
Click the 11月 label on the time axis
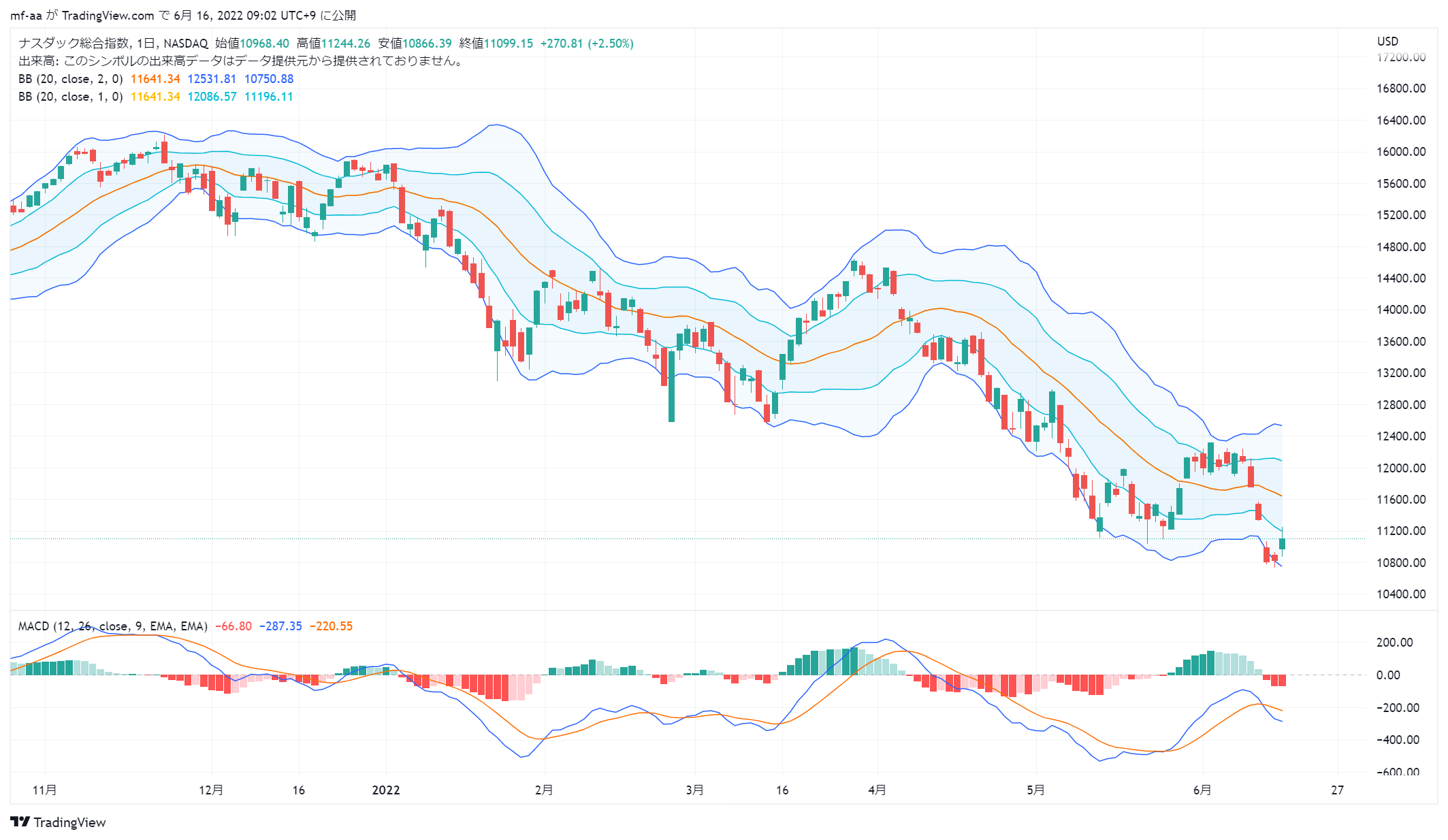(x=45, y=790)
